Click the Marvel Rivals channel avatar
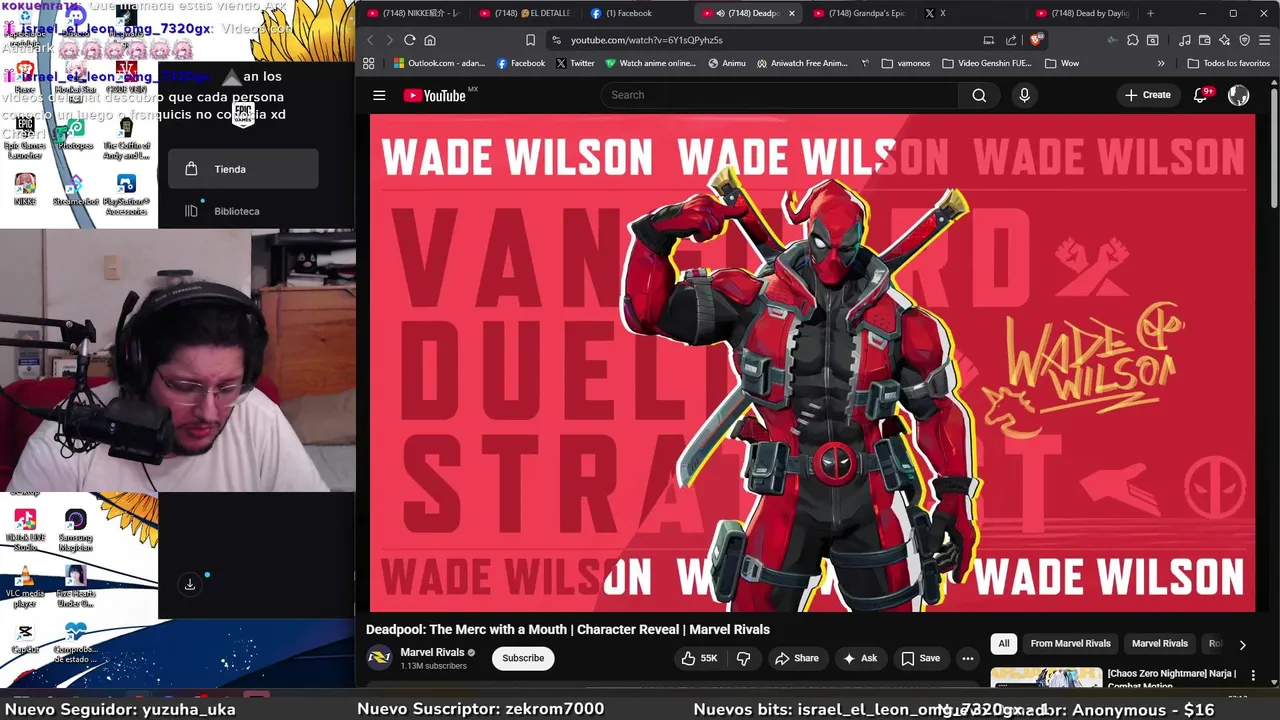Viewport: 1280px width, 720px height. click(379, 658)
